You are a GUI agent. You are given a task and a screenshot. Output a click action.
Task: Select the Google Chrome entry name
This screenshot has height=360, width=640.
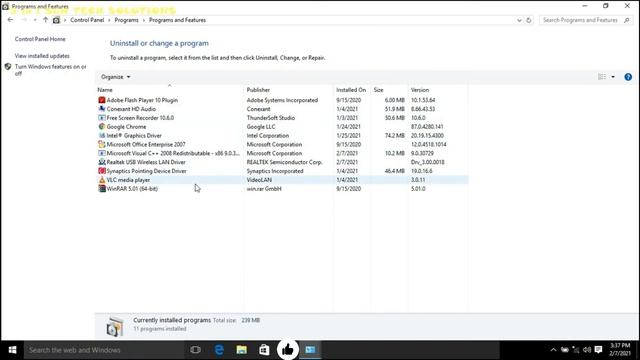coord(126,127)
